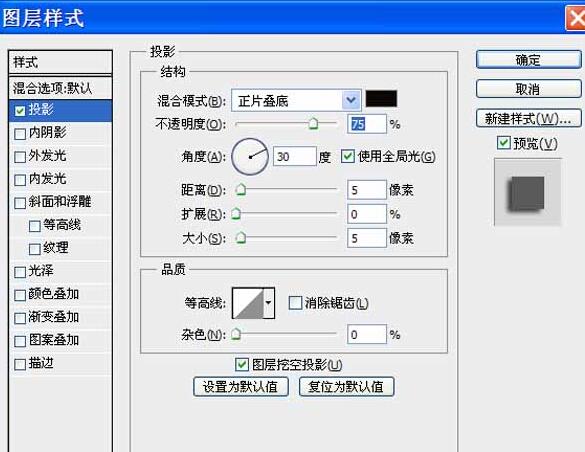This screenshot has width=585, height=452.
Task: Toggle the 投影 drop shadow checkbox
Action: click(x=20, y=111)
